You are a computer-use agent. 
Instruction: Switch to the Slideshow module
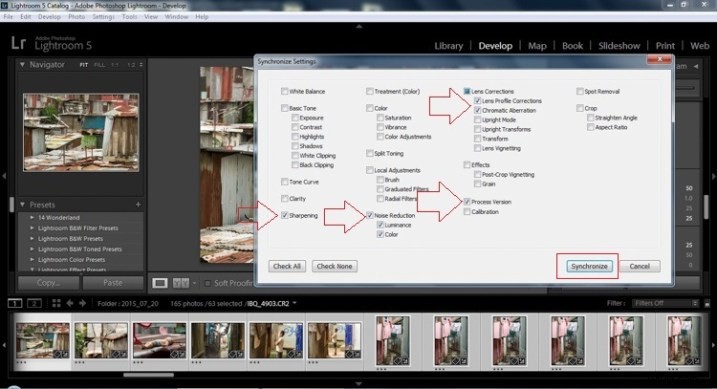pyautogui.click(x=619, y=46)
